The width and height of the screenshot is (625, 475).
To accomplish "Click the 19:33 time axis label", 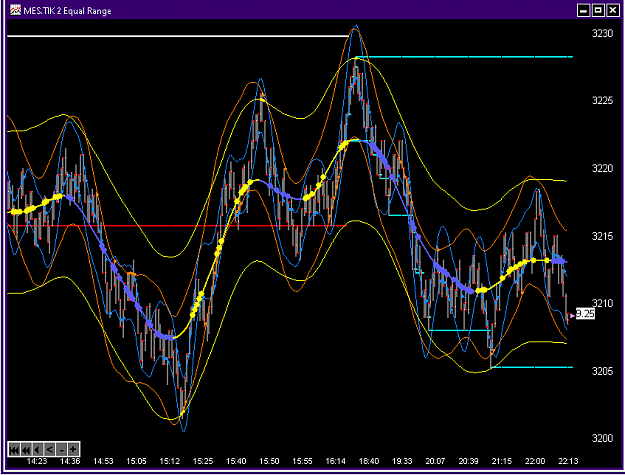I will pos(402,461).
